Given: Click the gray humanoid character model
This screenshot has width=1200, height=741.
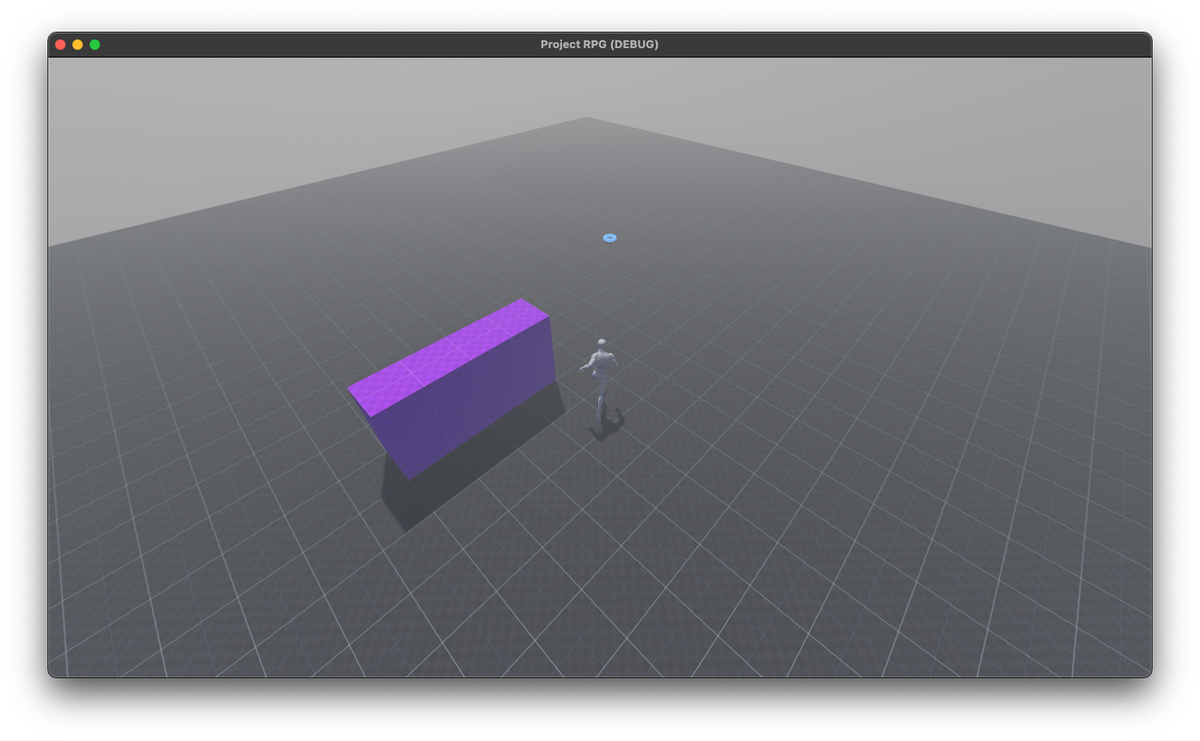Looking at the screenshot, I should (x=600, y=381).
